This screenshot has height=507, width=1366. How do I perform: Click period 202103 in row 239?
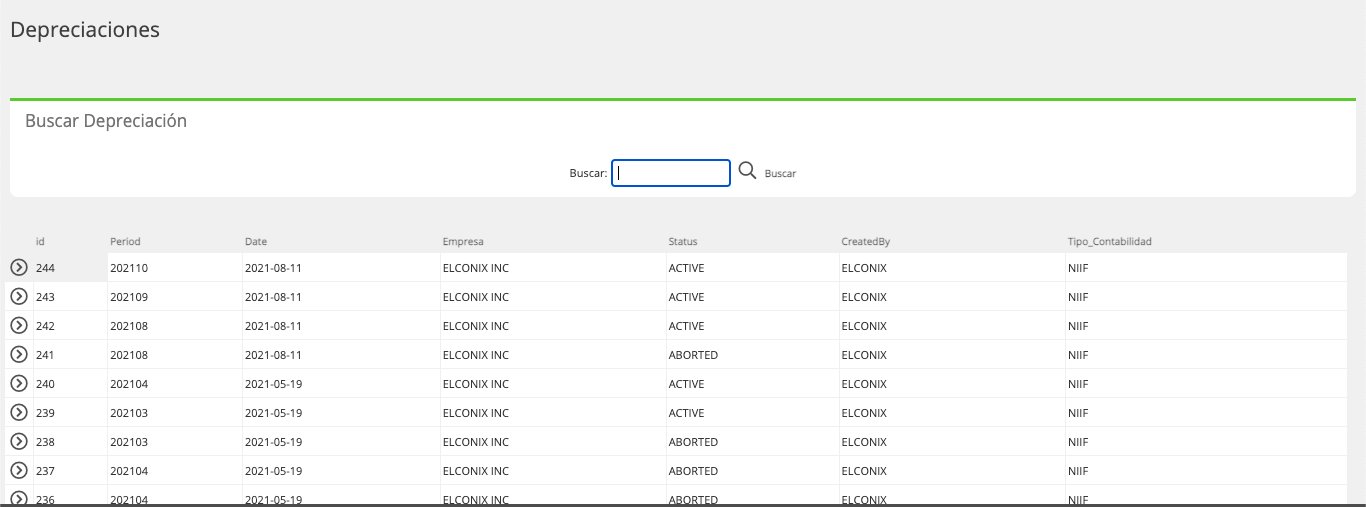pos(129,413)
